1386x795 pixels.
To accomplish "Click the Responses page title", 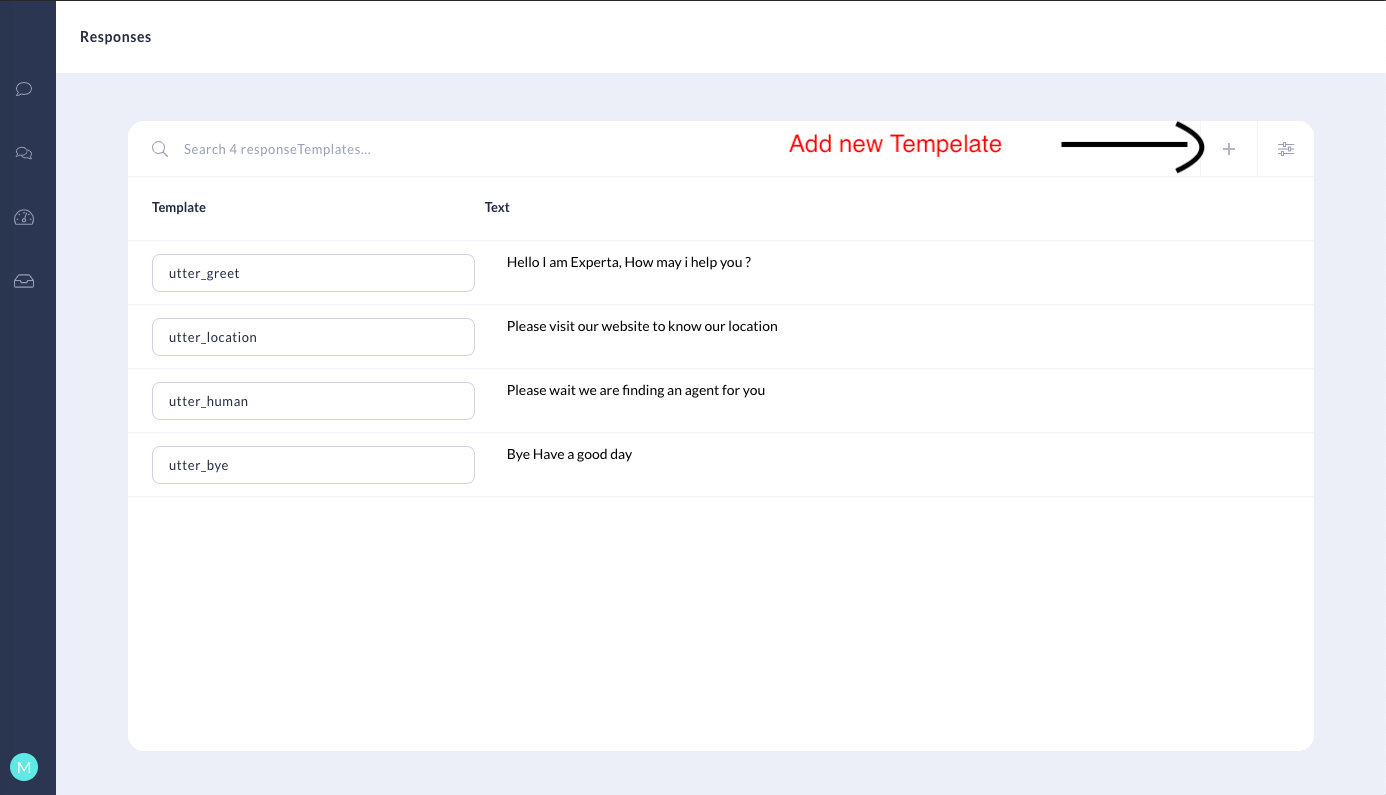I will coord(115,37).
